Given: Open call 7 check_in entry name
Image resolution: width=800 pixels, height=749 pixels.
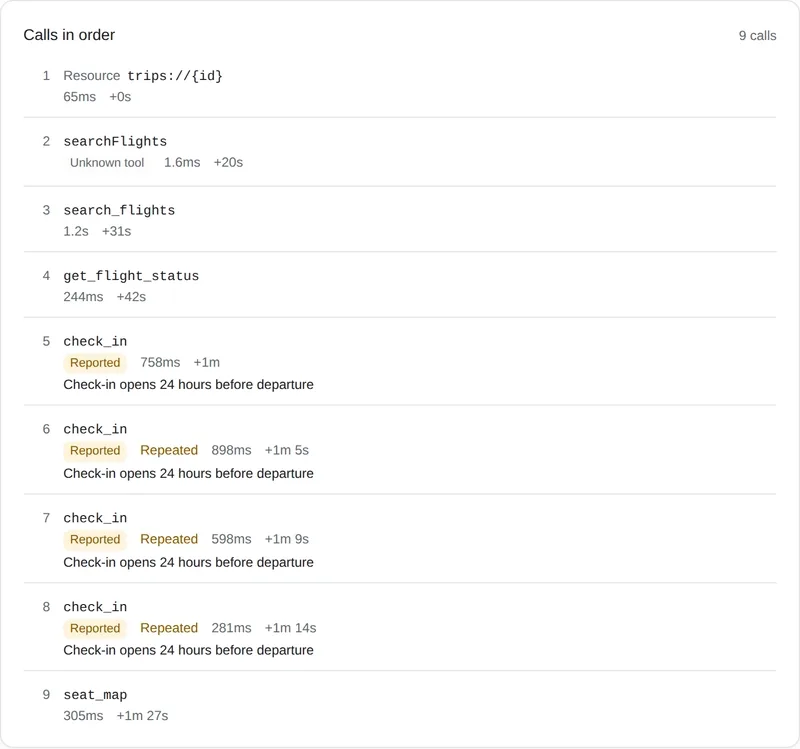Looking at the screenshot, I should [x=95, y=518].
